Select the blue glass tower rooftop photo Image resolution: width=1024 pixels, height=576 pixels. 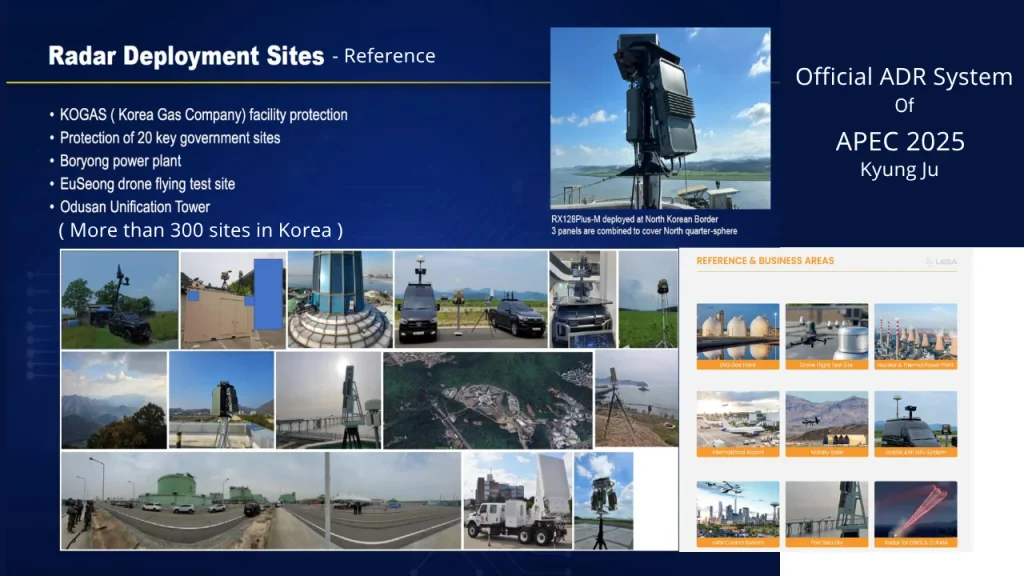click(340, 299)
